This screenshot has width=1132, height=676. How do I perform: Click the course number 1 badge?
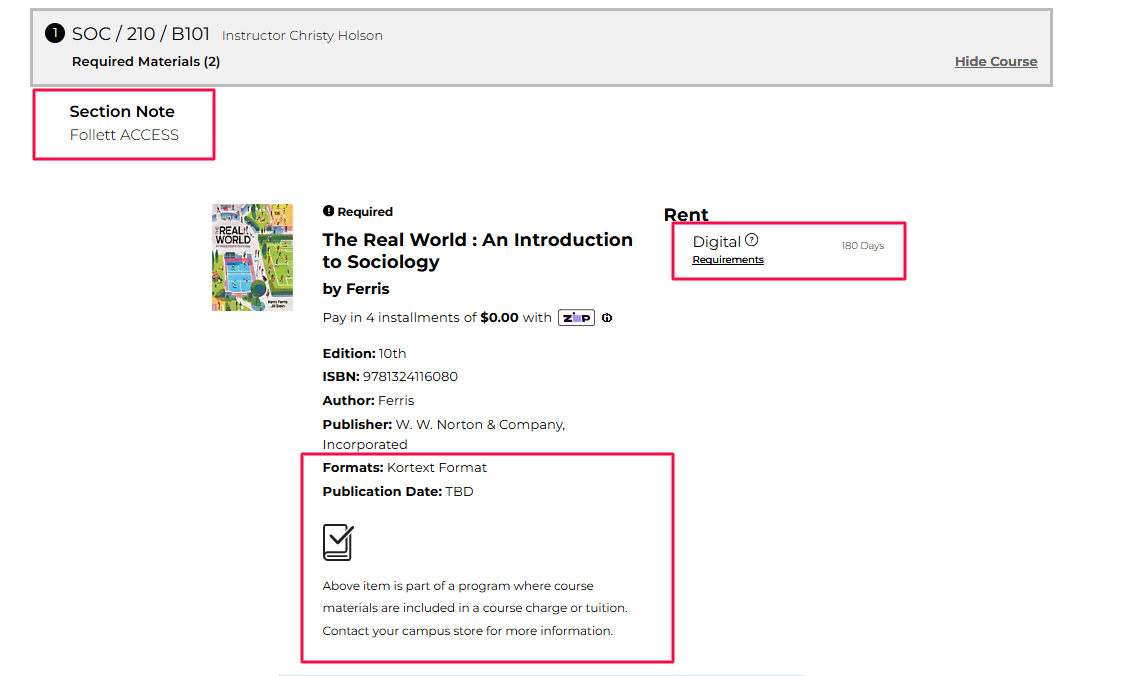pos(55,33)
